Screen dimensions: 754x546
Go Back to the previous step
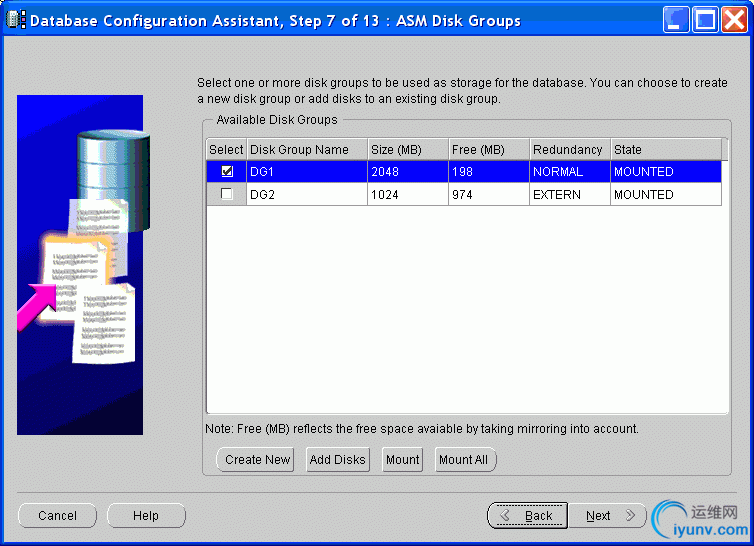click(x=528, y=516)
